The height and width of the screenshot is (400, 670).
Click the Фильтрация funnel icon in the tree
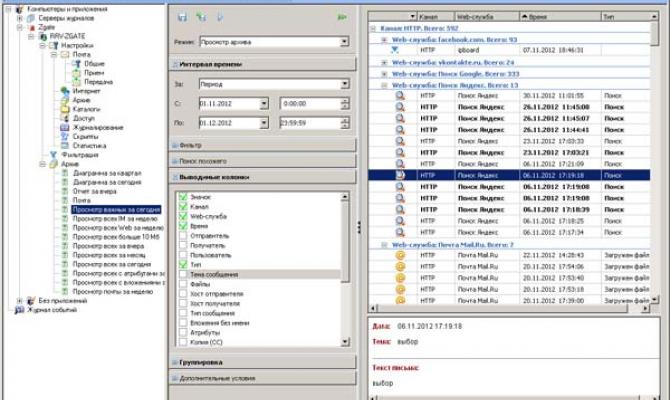pos(53,155)
